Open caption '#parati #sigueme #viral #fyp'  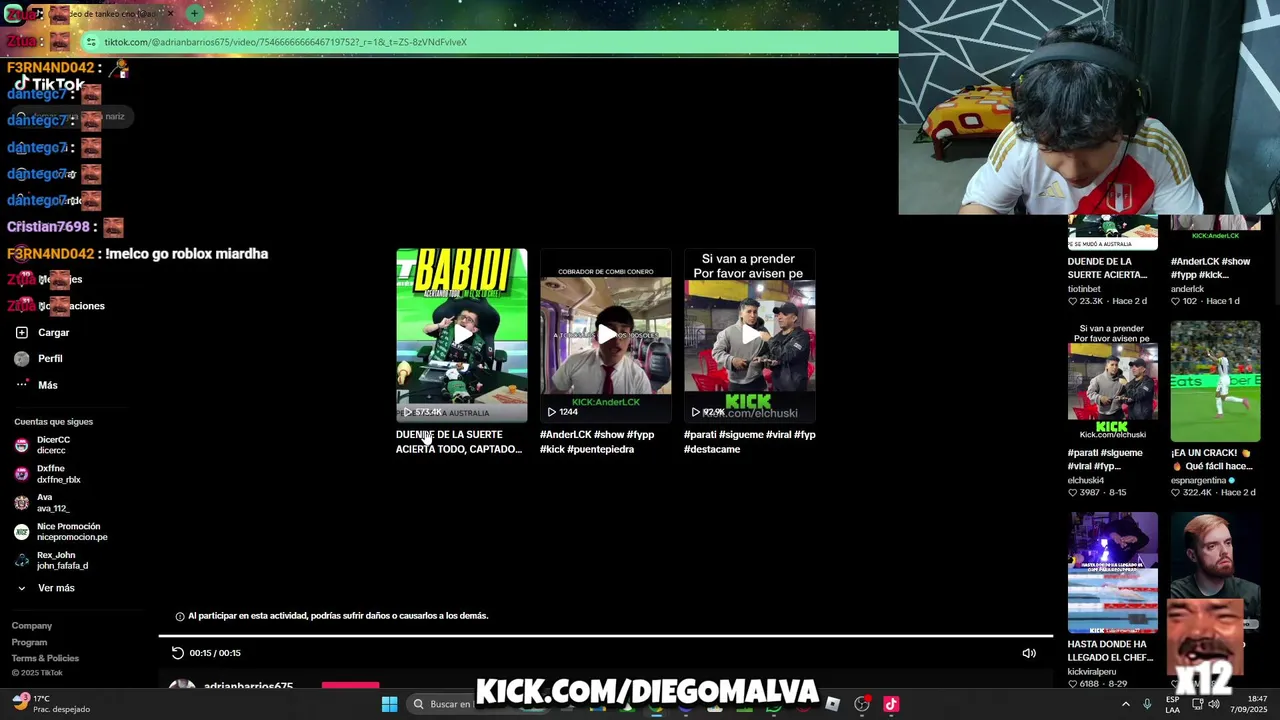[750, 442]
